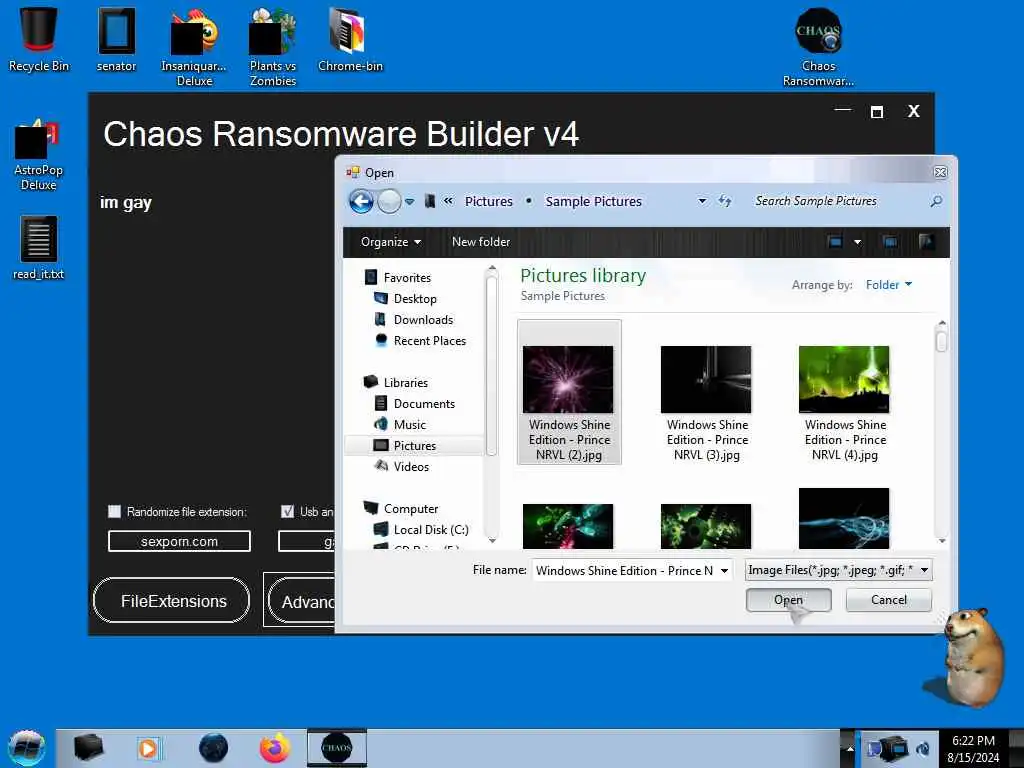Click the clock in the taskbar

click(x=973, y=748)
